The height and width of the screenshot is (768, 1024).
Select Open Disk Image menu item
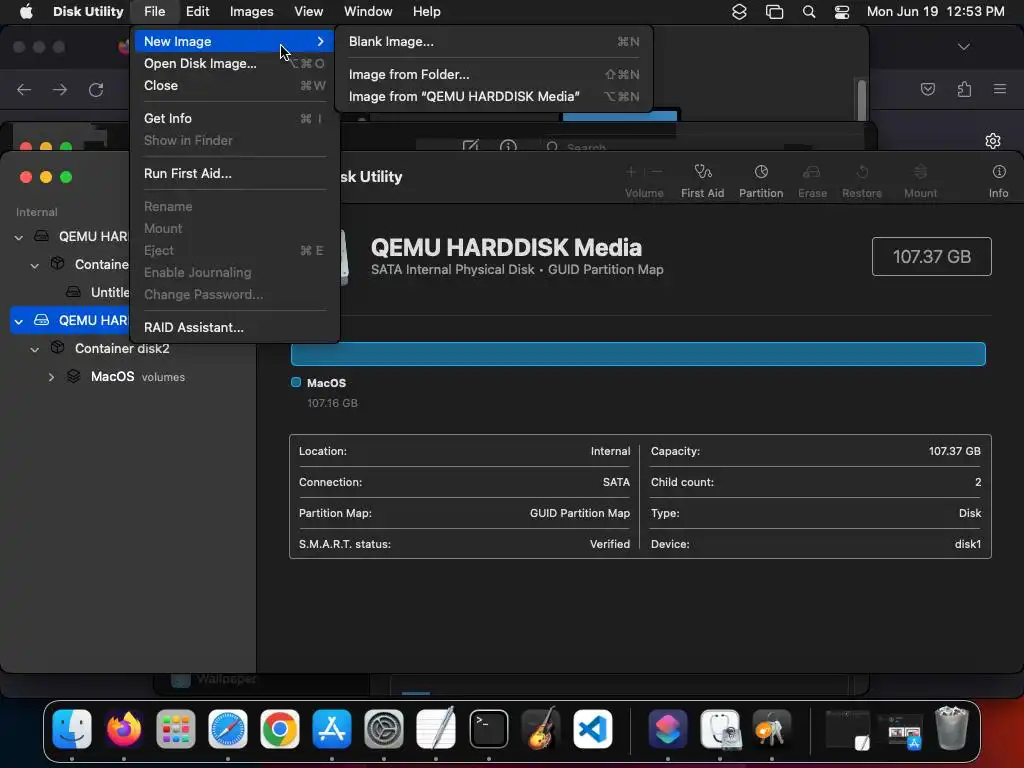(234, 63)
